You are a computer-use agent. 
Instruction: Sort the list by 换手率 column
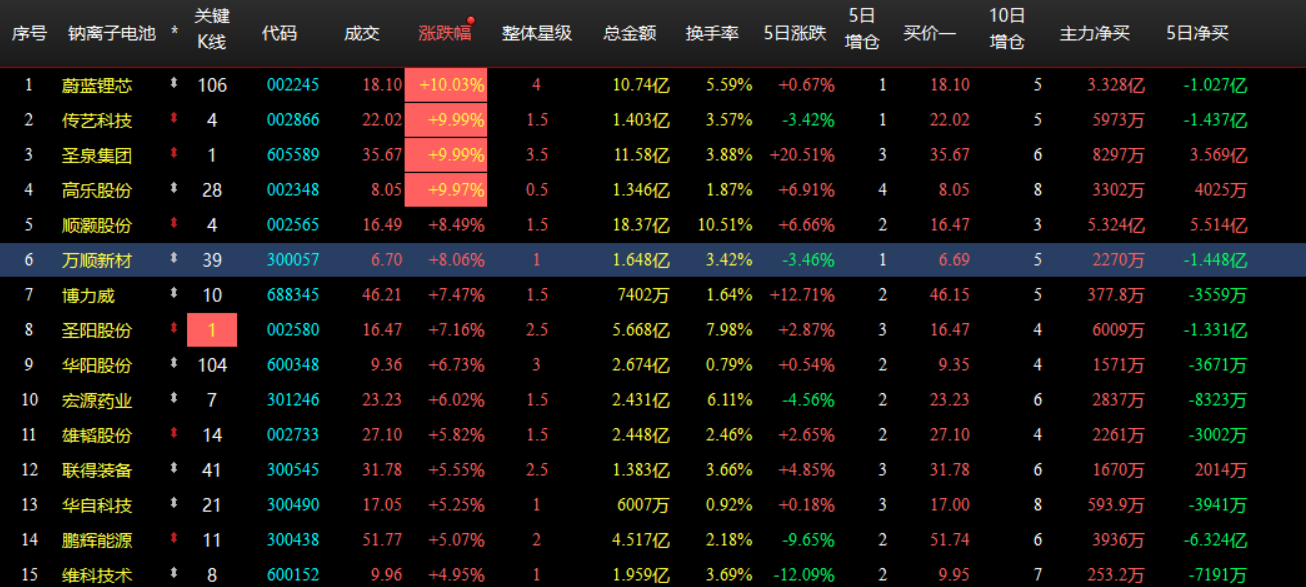tap(711, 31)
